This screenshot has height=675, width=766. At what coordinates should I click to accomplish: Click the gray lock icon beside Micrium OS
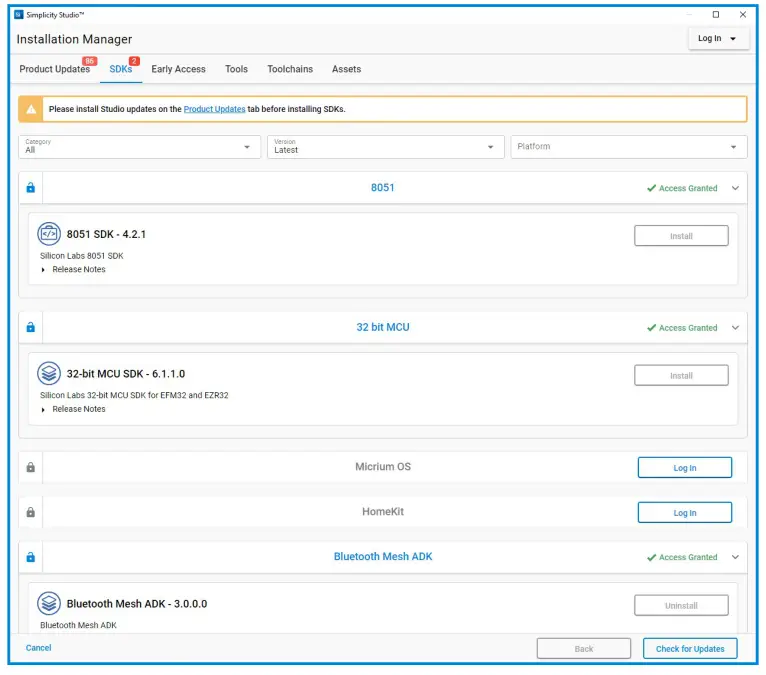[x=31, y=467]
